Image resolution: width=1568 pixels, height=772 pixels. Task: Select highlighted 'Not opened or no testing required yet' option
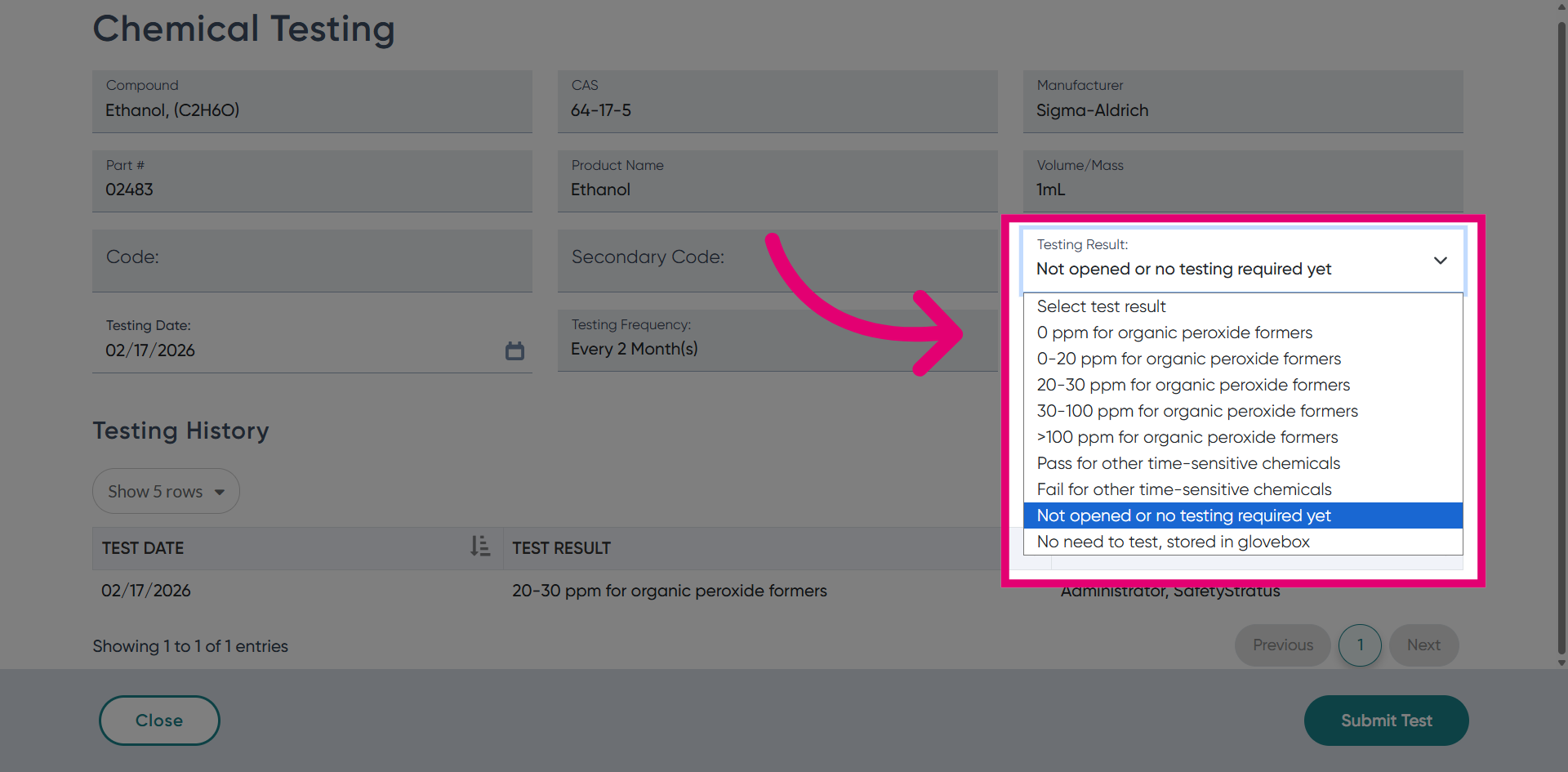1243,515
